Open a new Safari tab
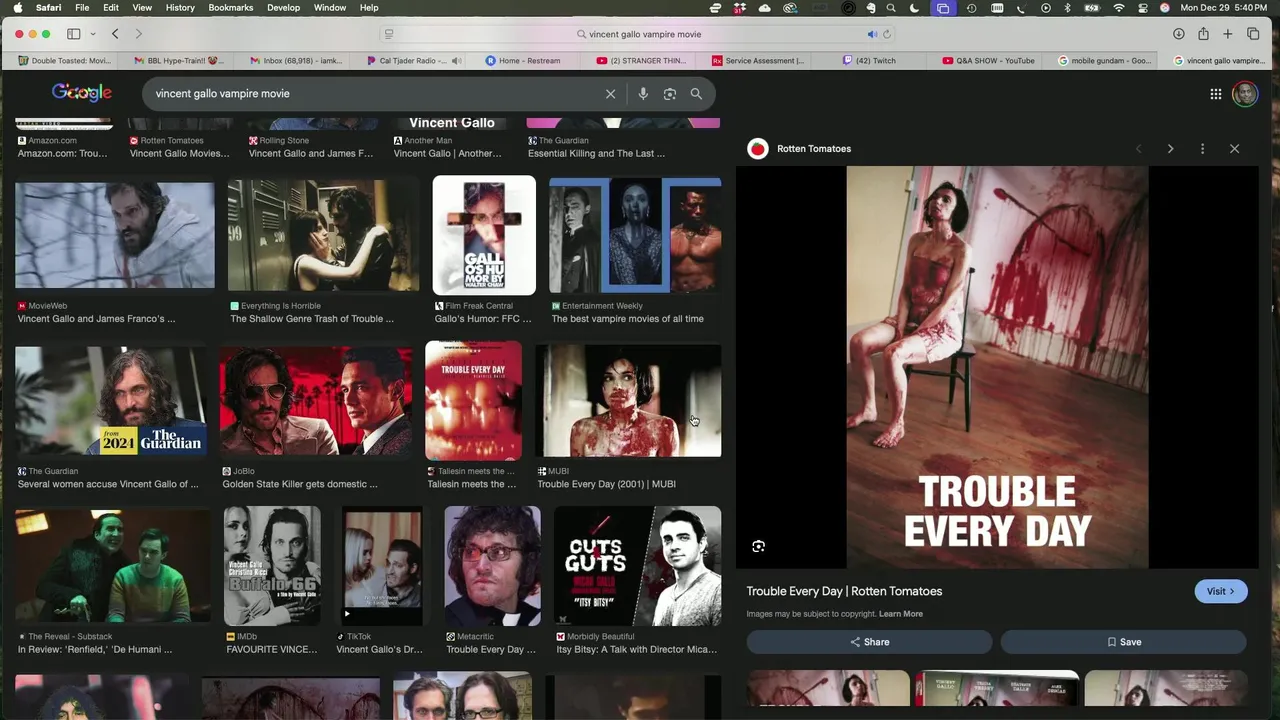 (1228, 34)
